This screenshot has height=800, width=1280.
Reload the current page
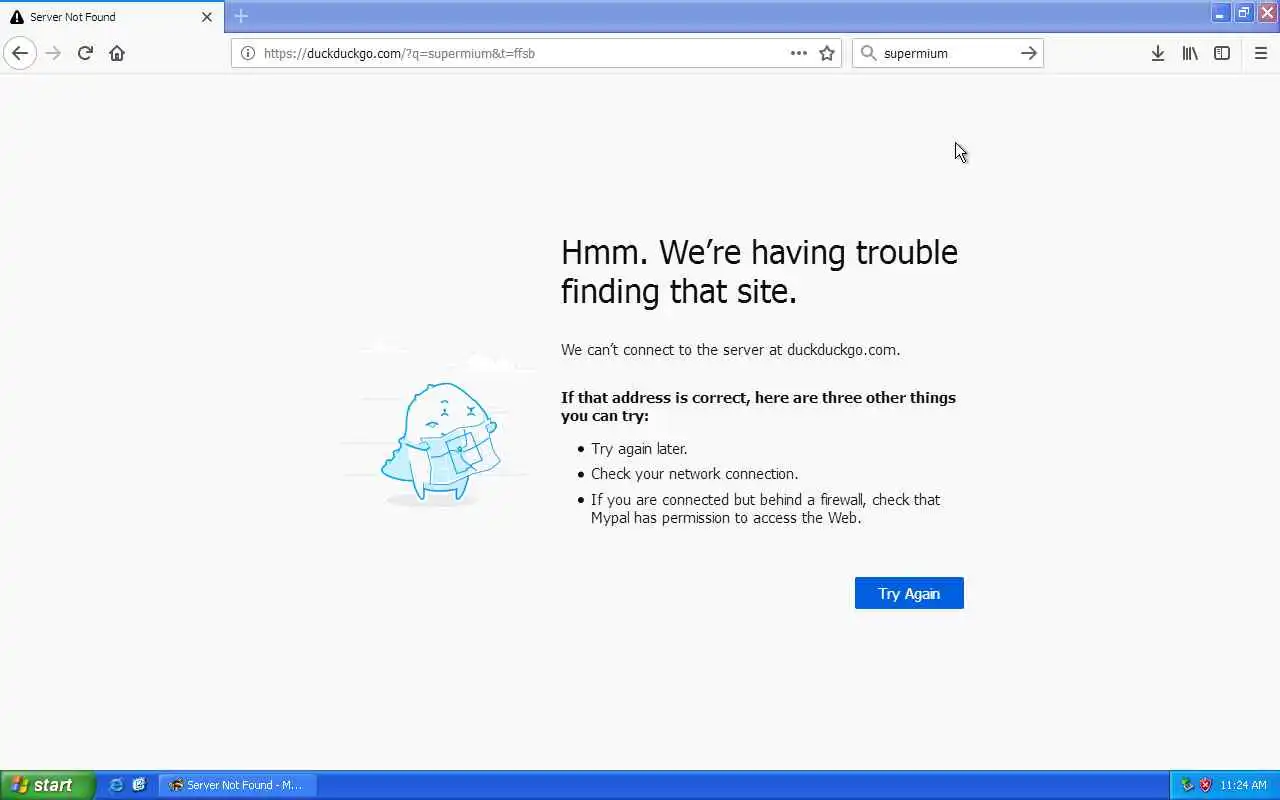tap(85, 53)
